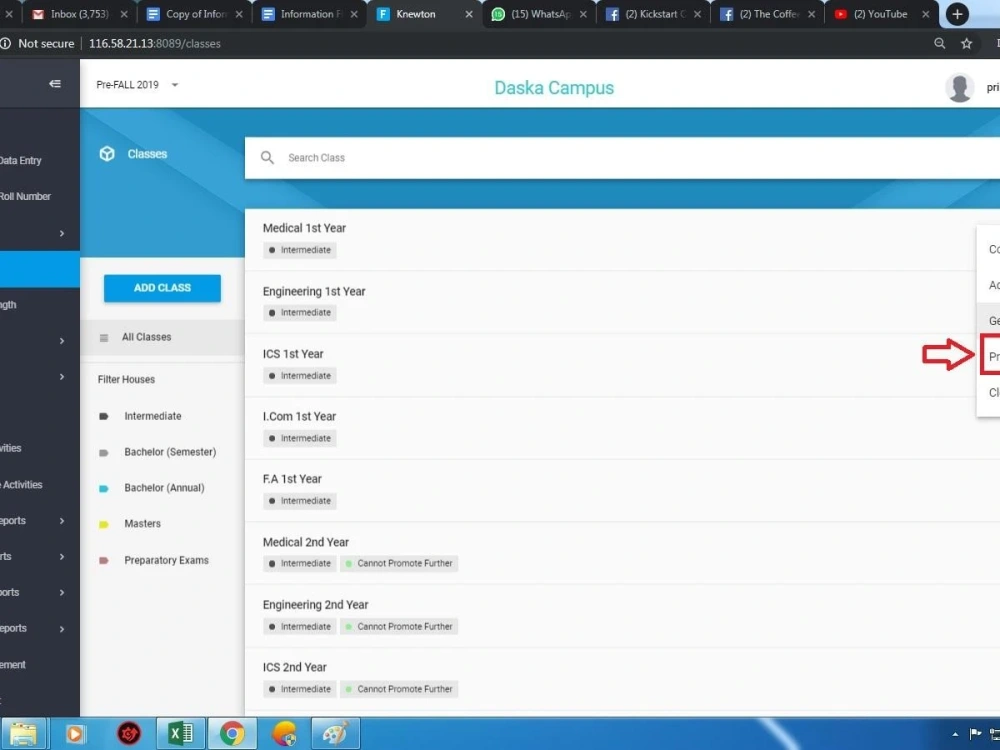Click the list icon next to All Classes
This screenshot has height=750, width=1000.
(104, 337)
